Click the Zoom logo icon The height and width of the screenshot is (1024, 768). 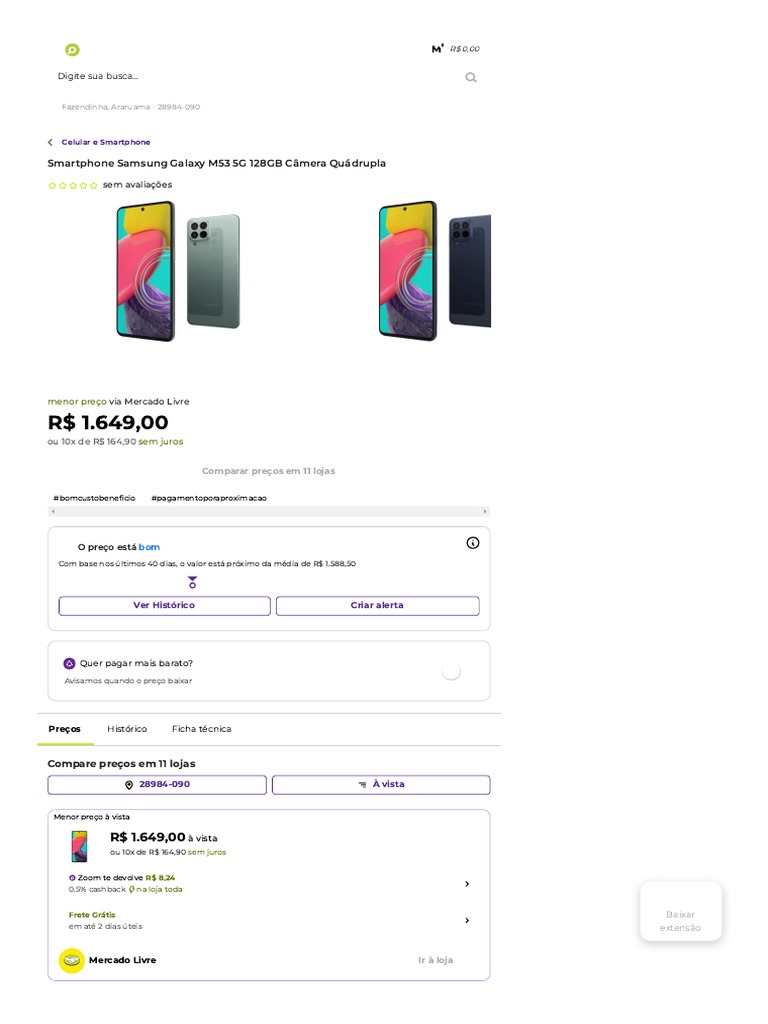(72, 50)
